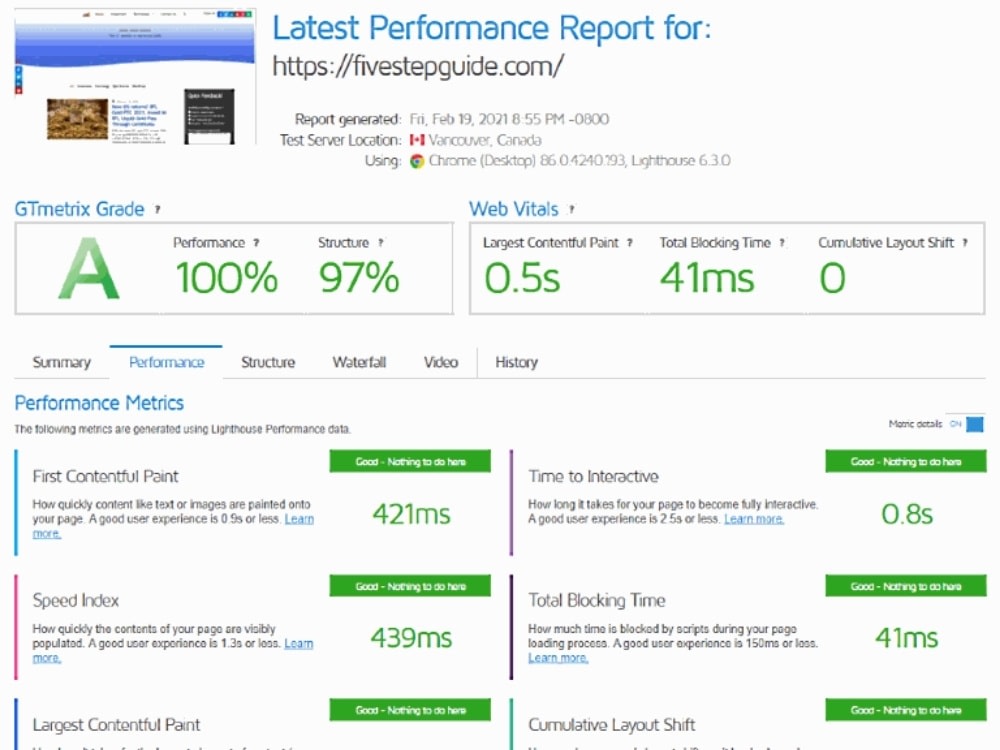This screenshot has height=750, width=1000.
Task: Open the Structure score help icon
Action: [381, 243]
